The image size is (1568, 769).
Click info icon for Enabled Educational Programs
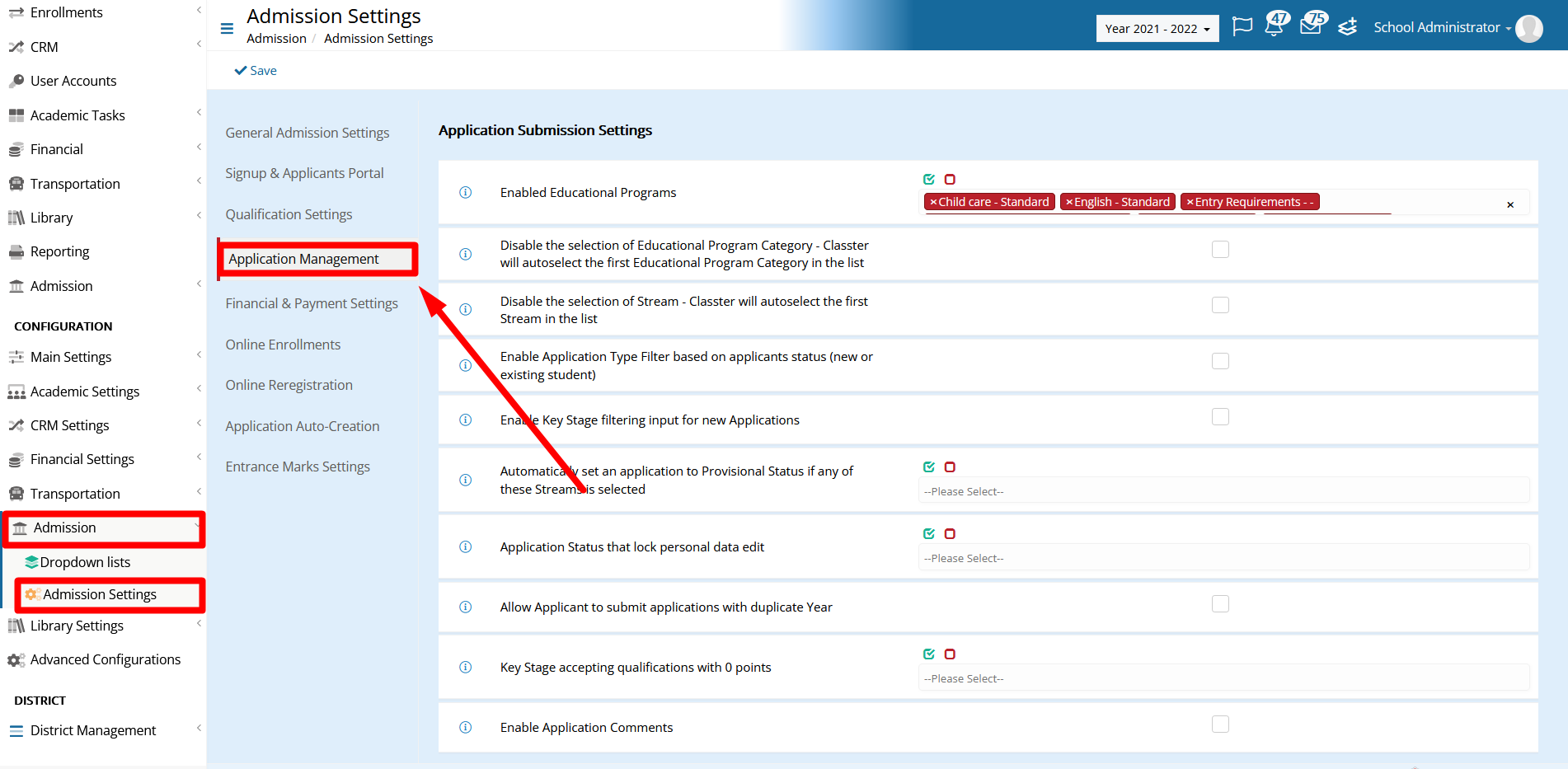[465, 192]
